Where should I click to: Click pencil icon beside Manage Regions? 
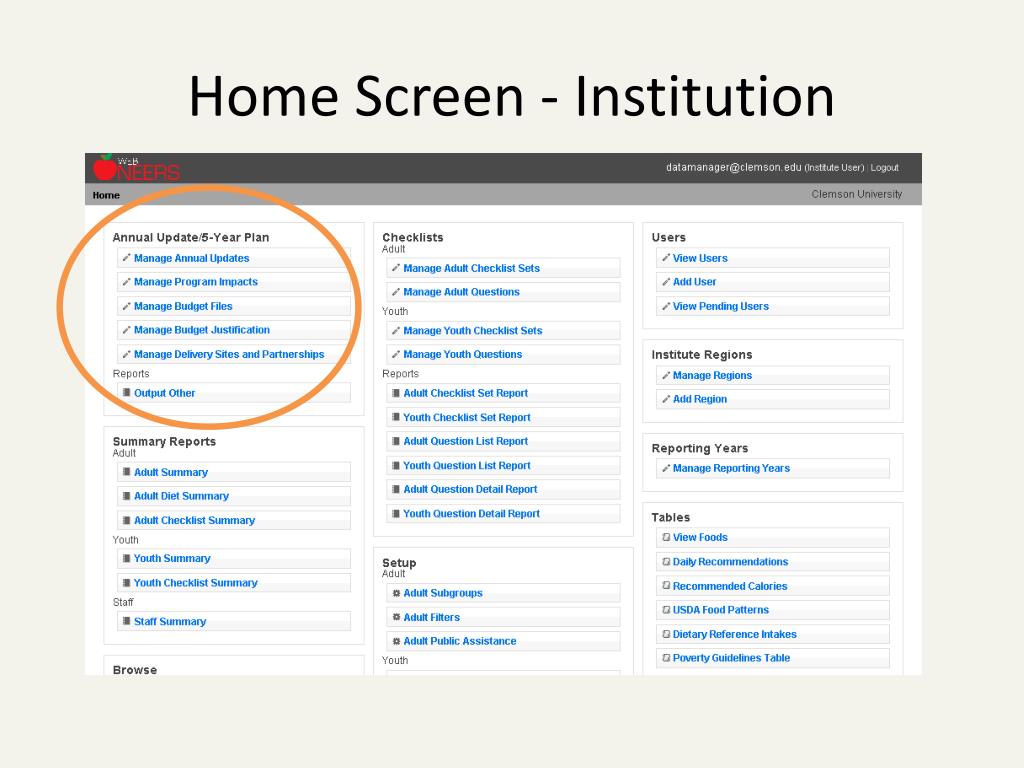pyautogui.click(x=666, y=375)
